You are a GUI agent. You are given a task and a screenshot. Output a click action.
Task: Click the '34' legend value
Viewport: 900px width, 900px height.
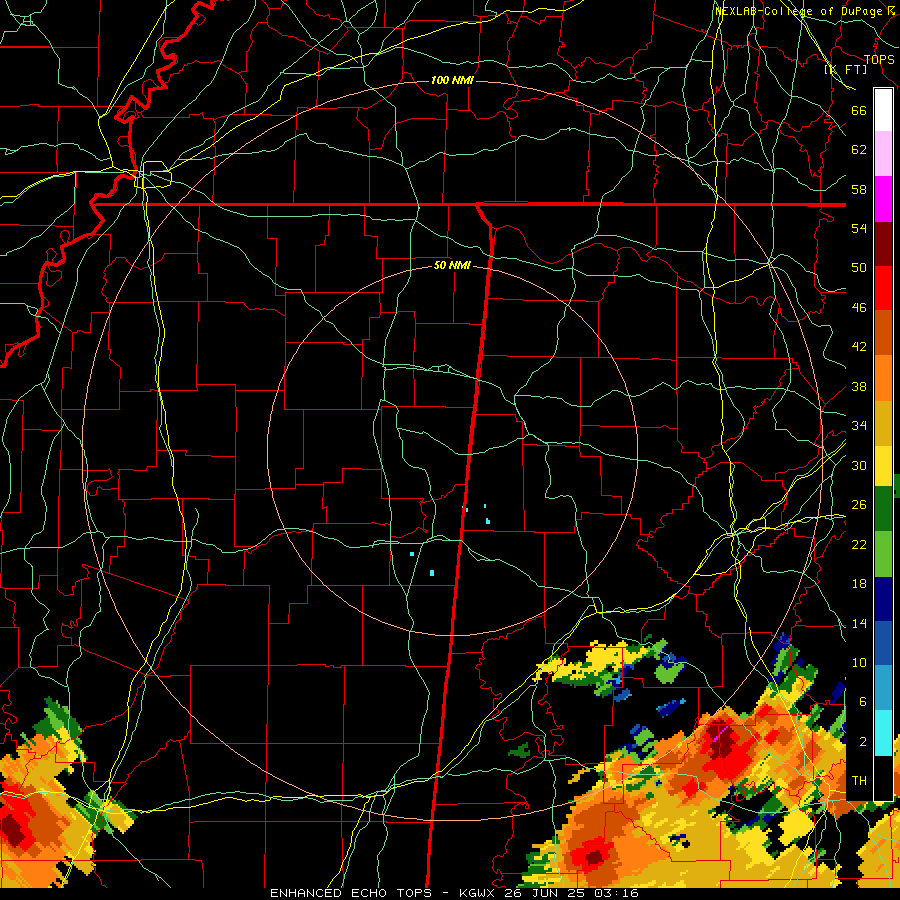pyautogui.click(x=859, y=426)
